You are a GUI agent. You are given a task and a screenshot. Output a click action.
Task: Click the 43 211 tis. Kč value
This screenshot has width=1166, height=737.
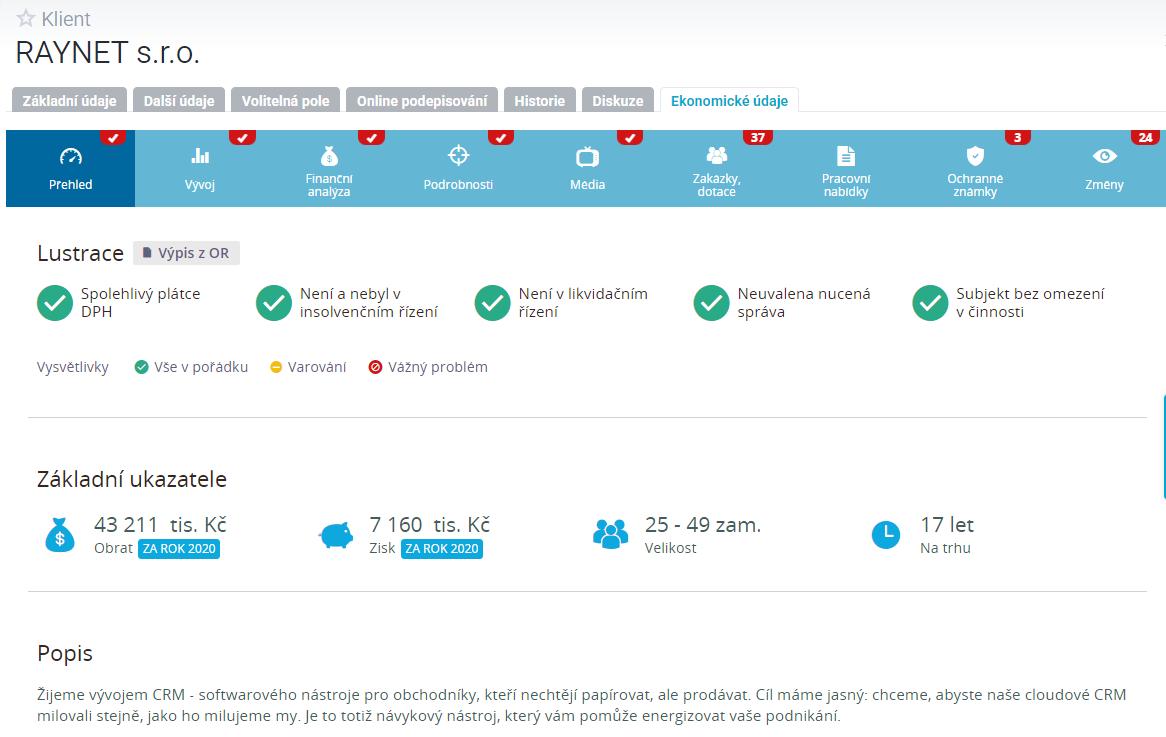coord(160,524)
